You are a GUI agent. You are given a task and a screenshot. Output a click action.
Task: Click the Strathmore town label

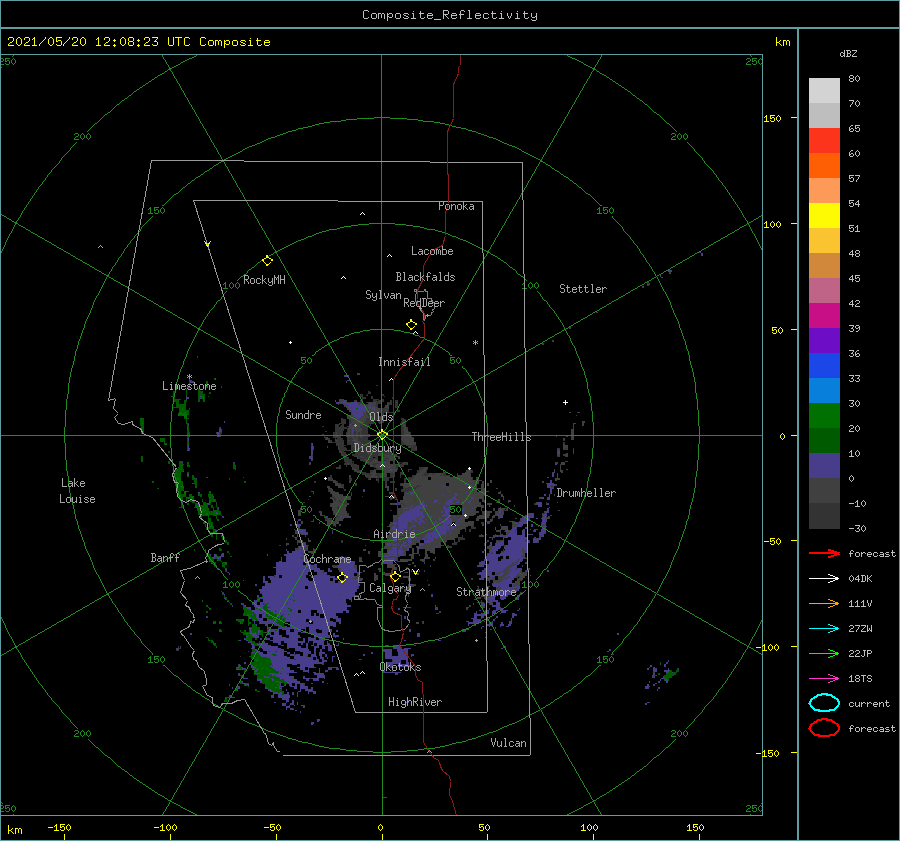(x=486, y=592)
